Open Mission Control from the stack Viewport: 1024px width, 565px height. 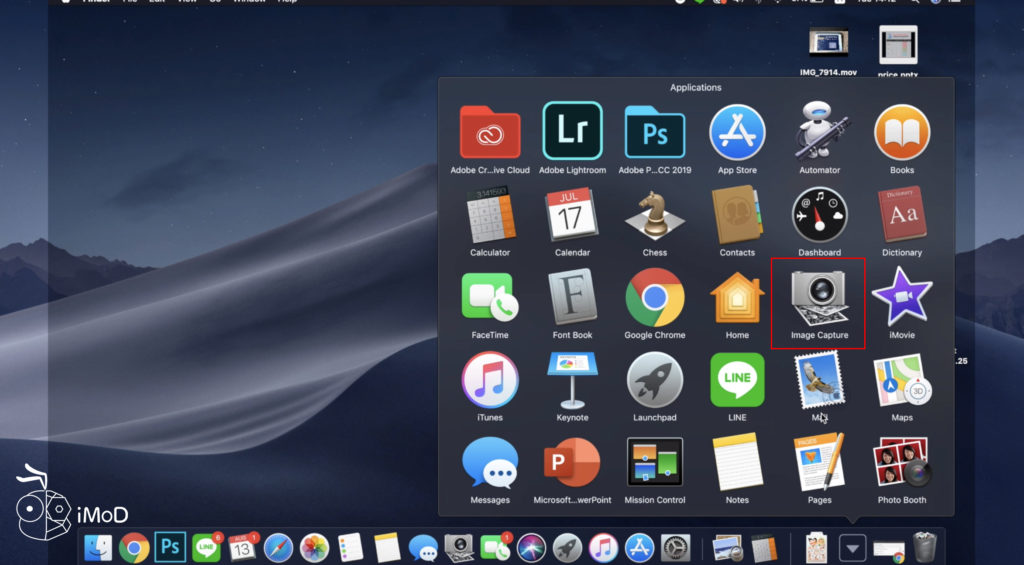[654, 462]
